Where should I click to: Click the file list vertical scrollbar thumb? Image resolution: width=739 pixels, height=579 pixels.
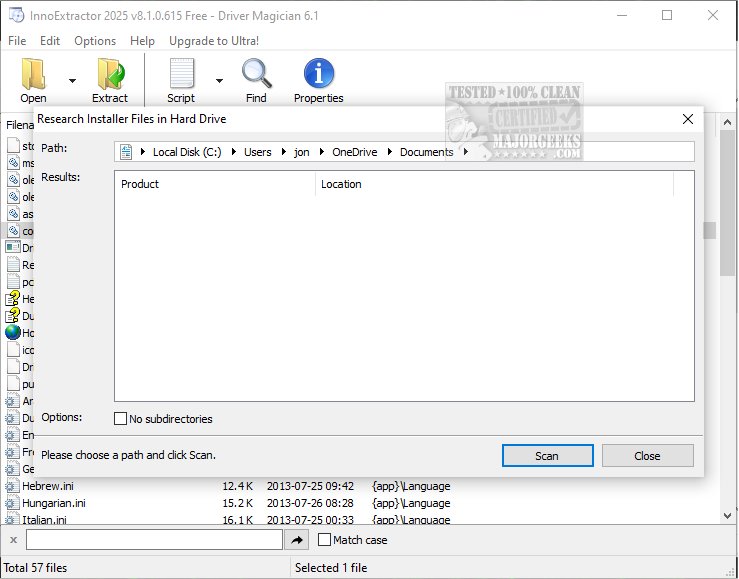tap(727, 203)
